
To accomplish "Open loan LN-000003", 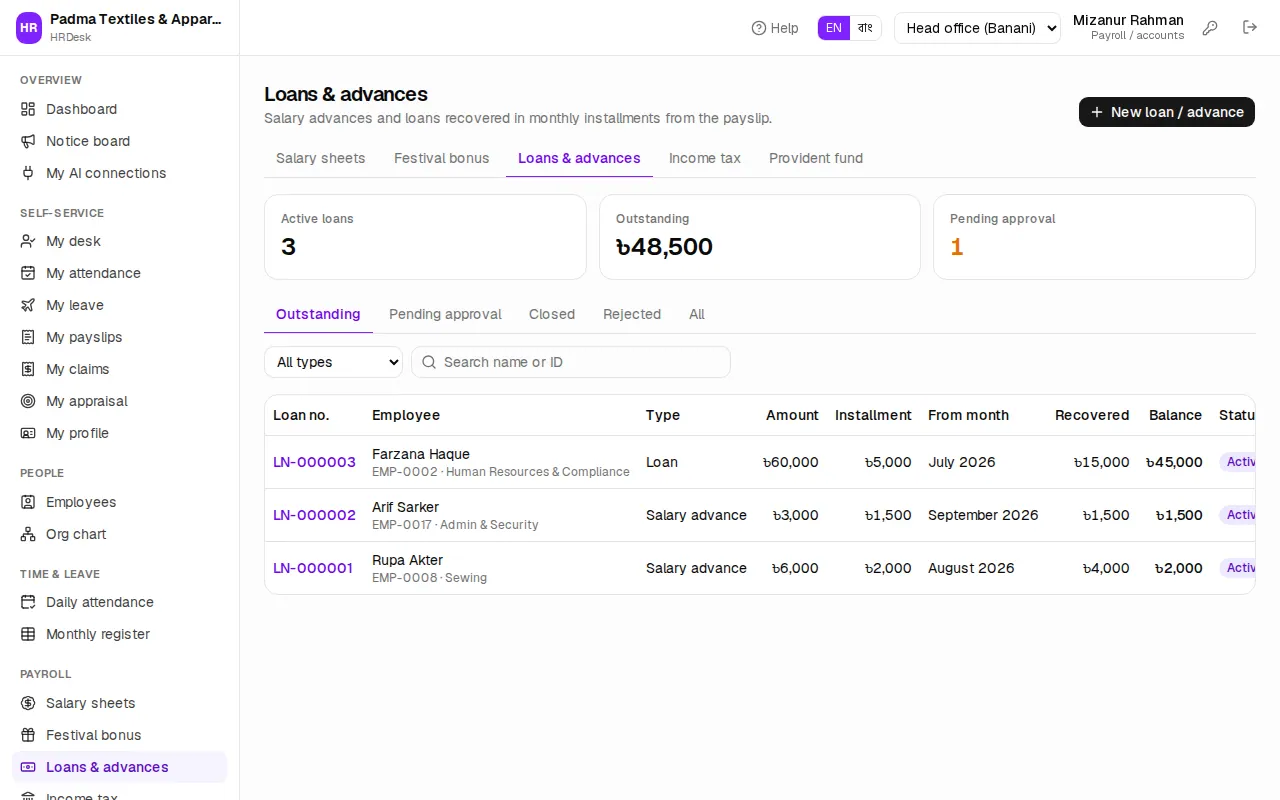I will [x=314, y=462].
